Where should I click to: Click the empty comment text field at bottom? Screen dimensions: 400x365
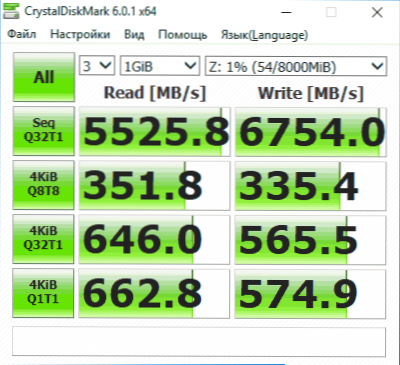click(199, 342)
